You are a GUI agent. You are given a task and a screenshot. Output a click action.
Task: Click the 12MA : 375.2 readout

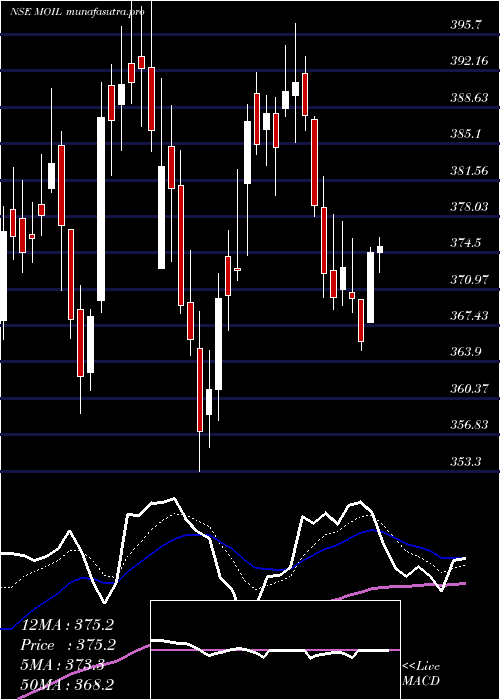tap(67, 625)
